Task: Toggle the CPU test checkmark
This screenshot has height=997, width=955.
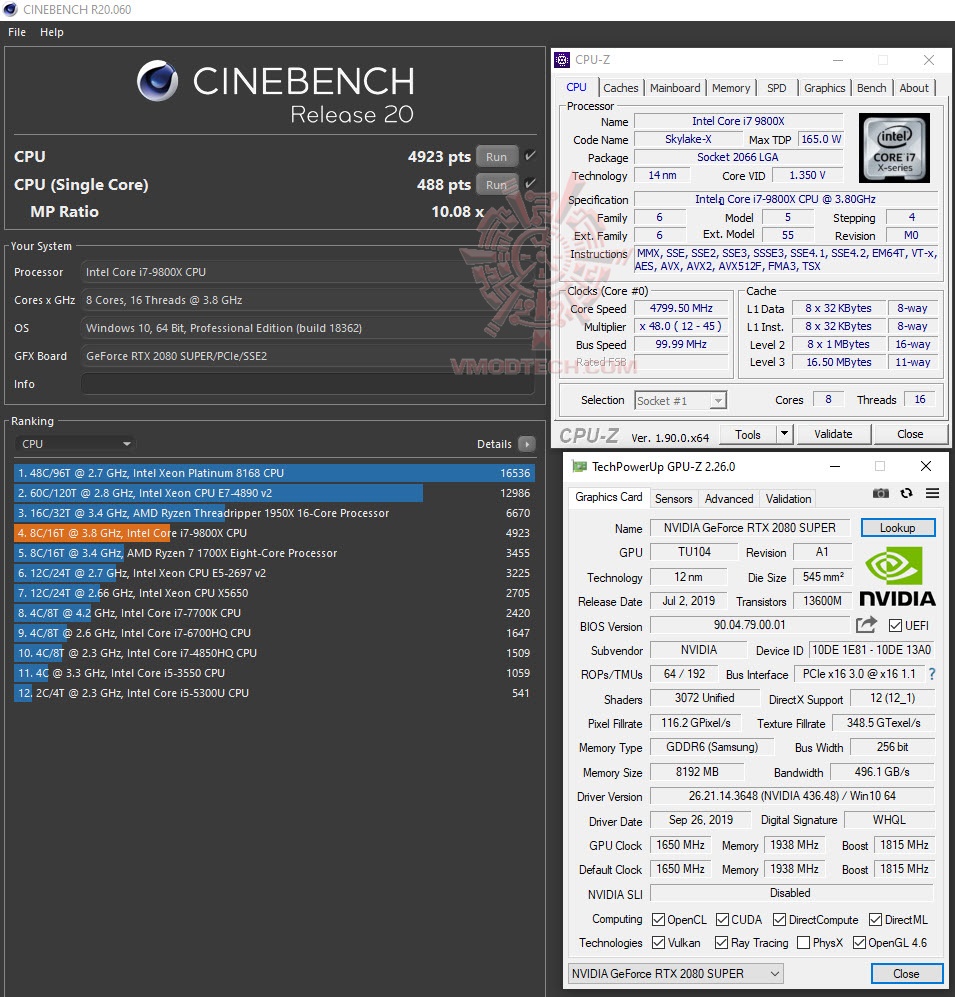Action: pyautogui.click(x=530, y=156)
